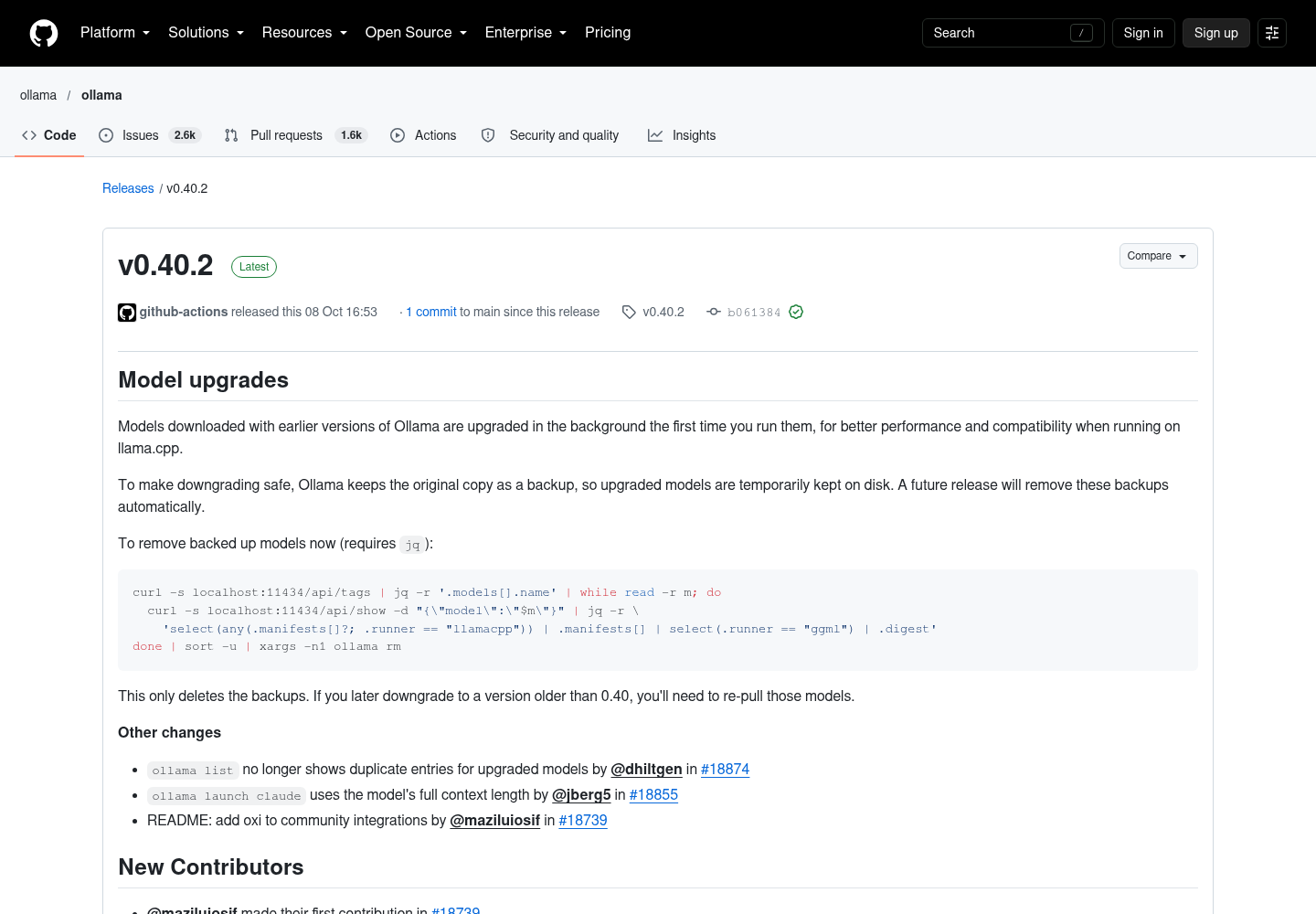Open commit b061384 link
The image size is (1316, 914).
pos(754,313)
